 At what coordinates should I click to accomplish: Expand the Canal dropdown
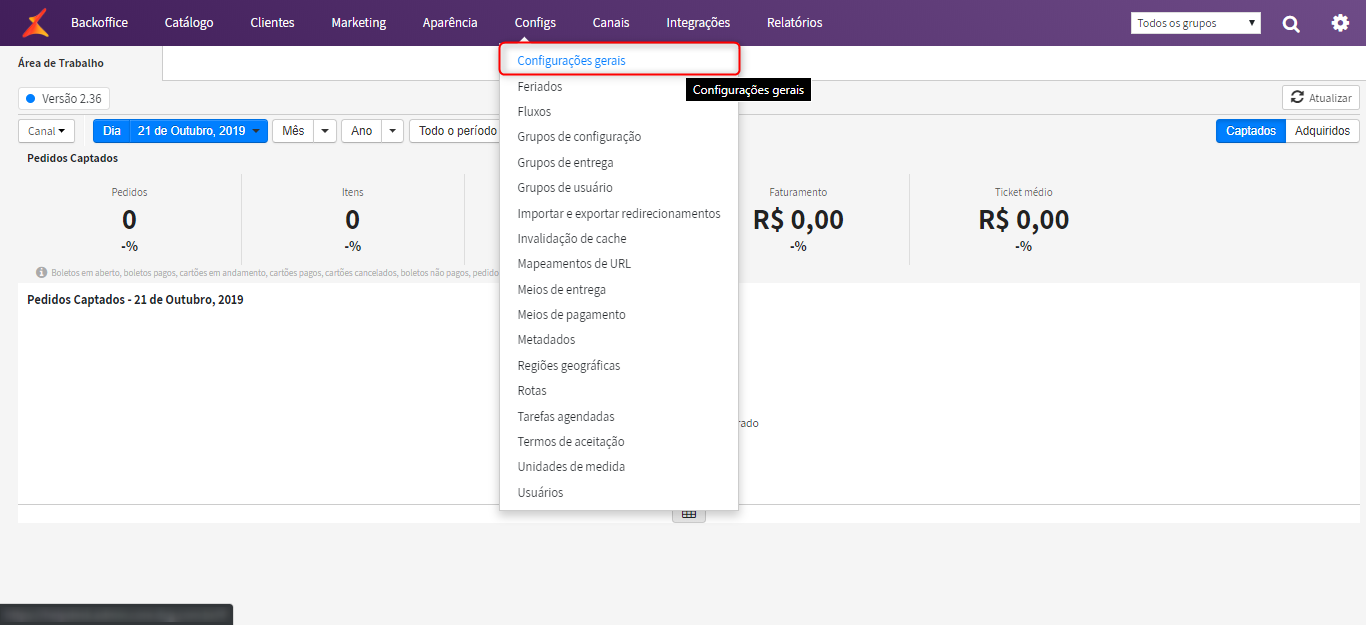click(46, 131)
